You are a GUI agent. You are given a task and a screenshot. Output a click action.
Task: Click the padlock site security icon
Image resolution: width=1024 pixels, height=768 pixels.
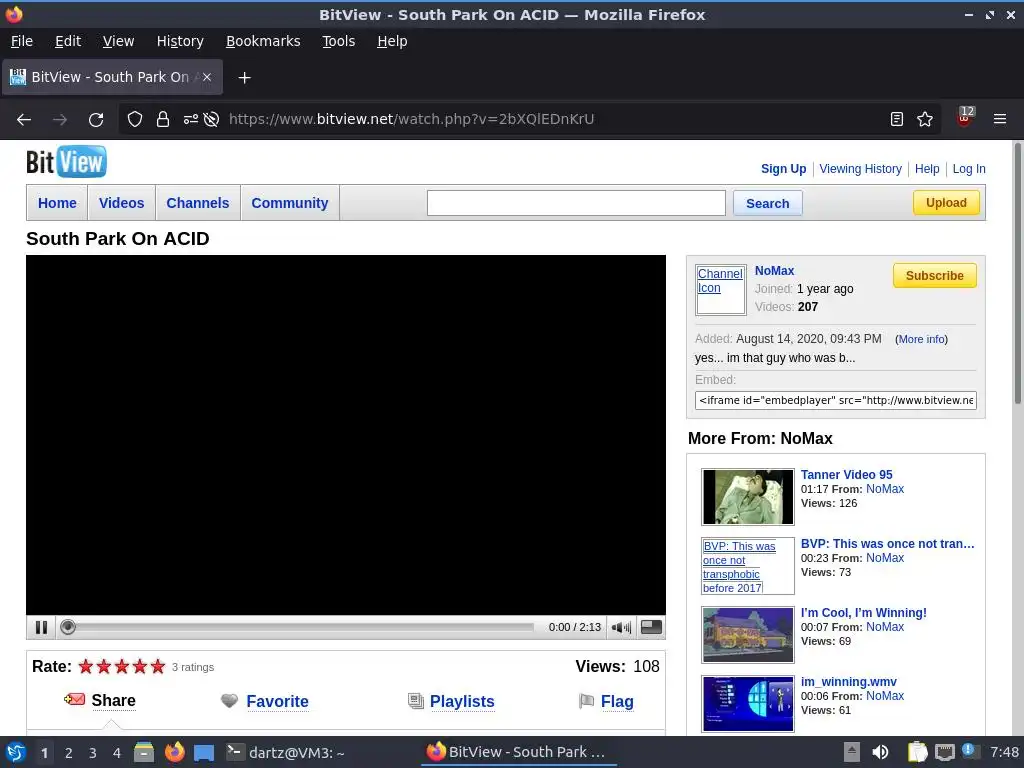[x=163, y=120]
